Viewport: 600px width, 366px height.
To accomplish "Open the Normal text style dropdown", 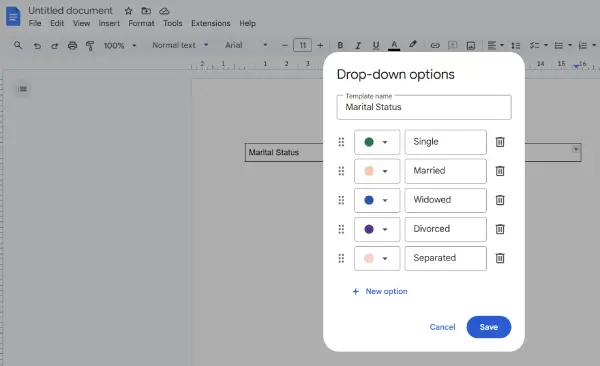I will (x=180, y=45).
